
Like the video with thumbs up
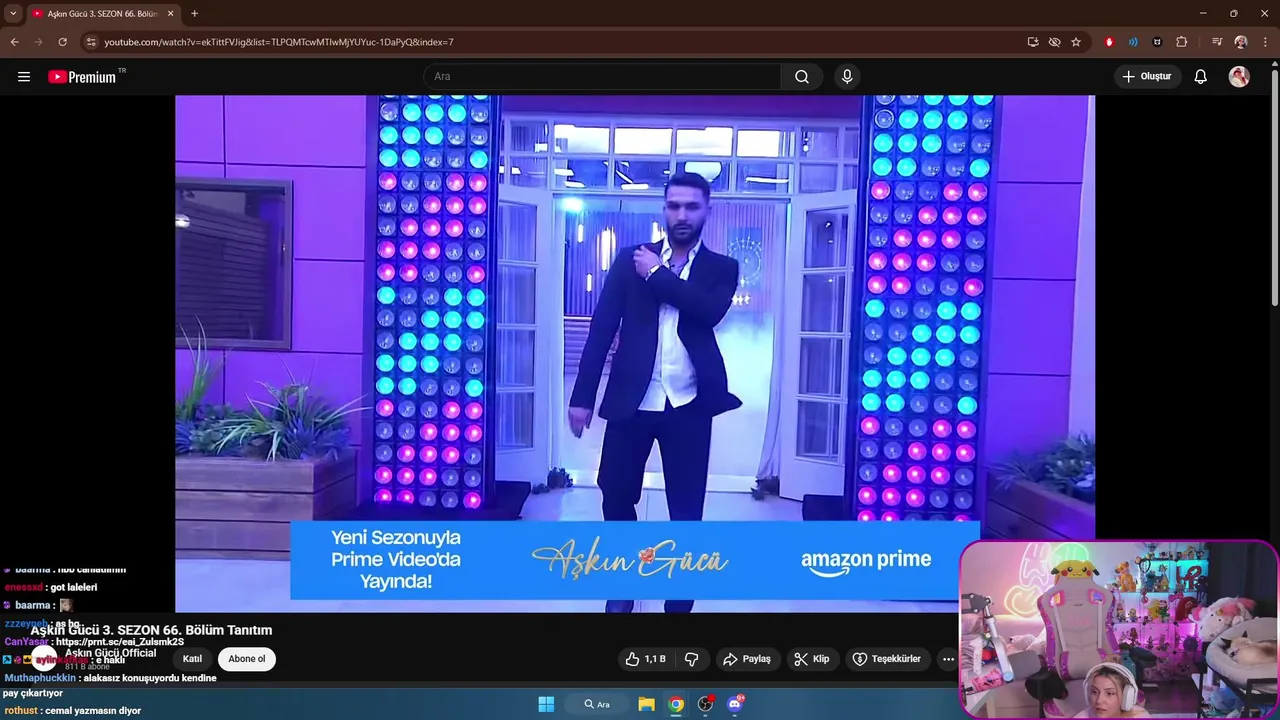point(645,659)
